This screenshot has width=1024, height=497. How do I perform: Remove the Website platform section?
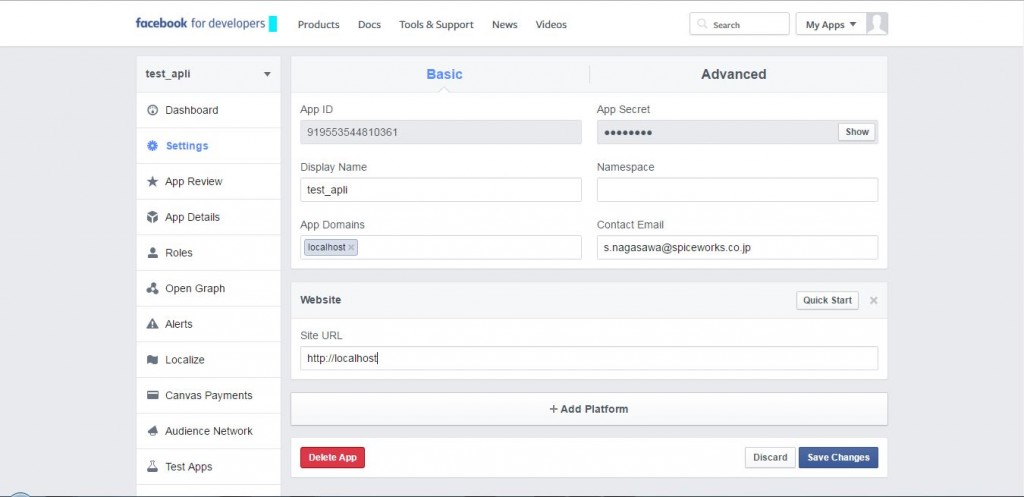[874, 300]
